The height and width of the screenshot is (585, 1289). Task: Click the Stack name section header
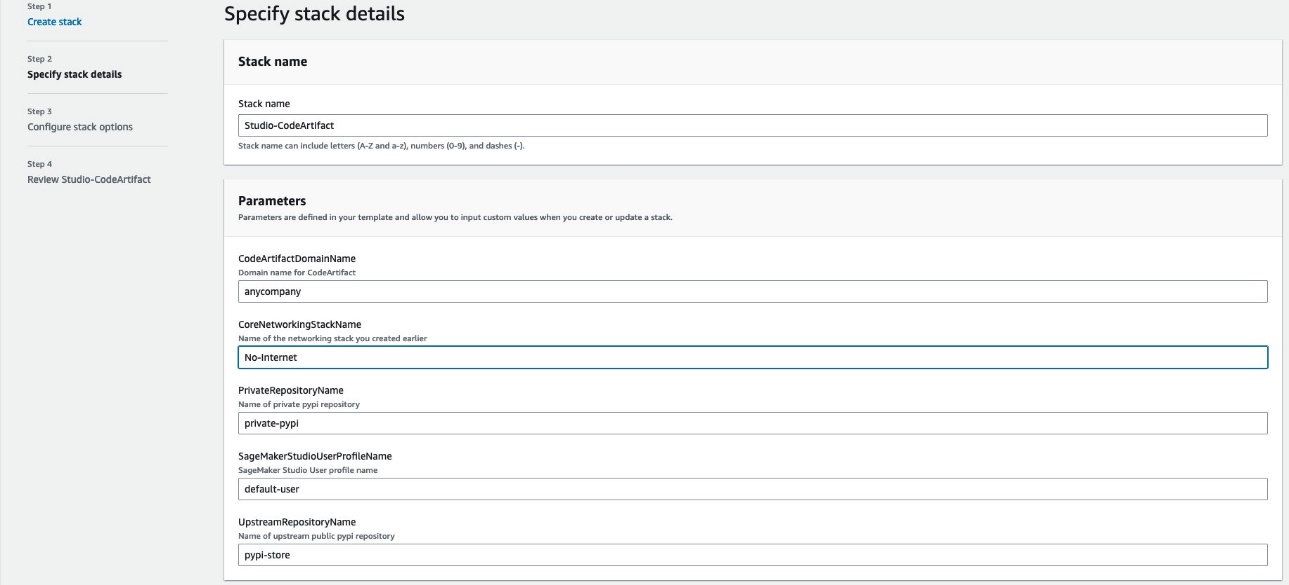coord(272,62)
